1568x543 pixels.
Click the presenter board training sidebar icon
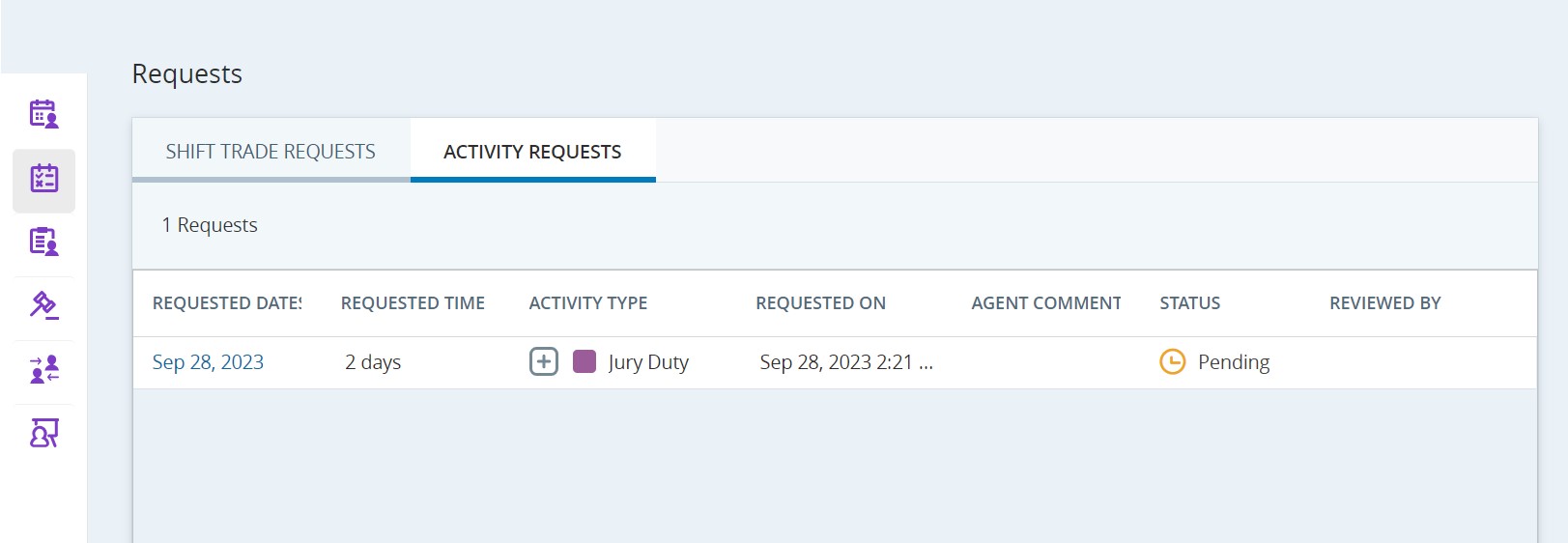[x=43, y=433]
